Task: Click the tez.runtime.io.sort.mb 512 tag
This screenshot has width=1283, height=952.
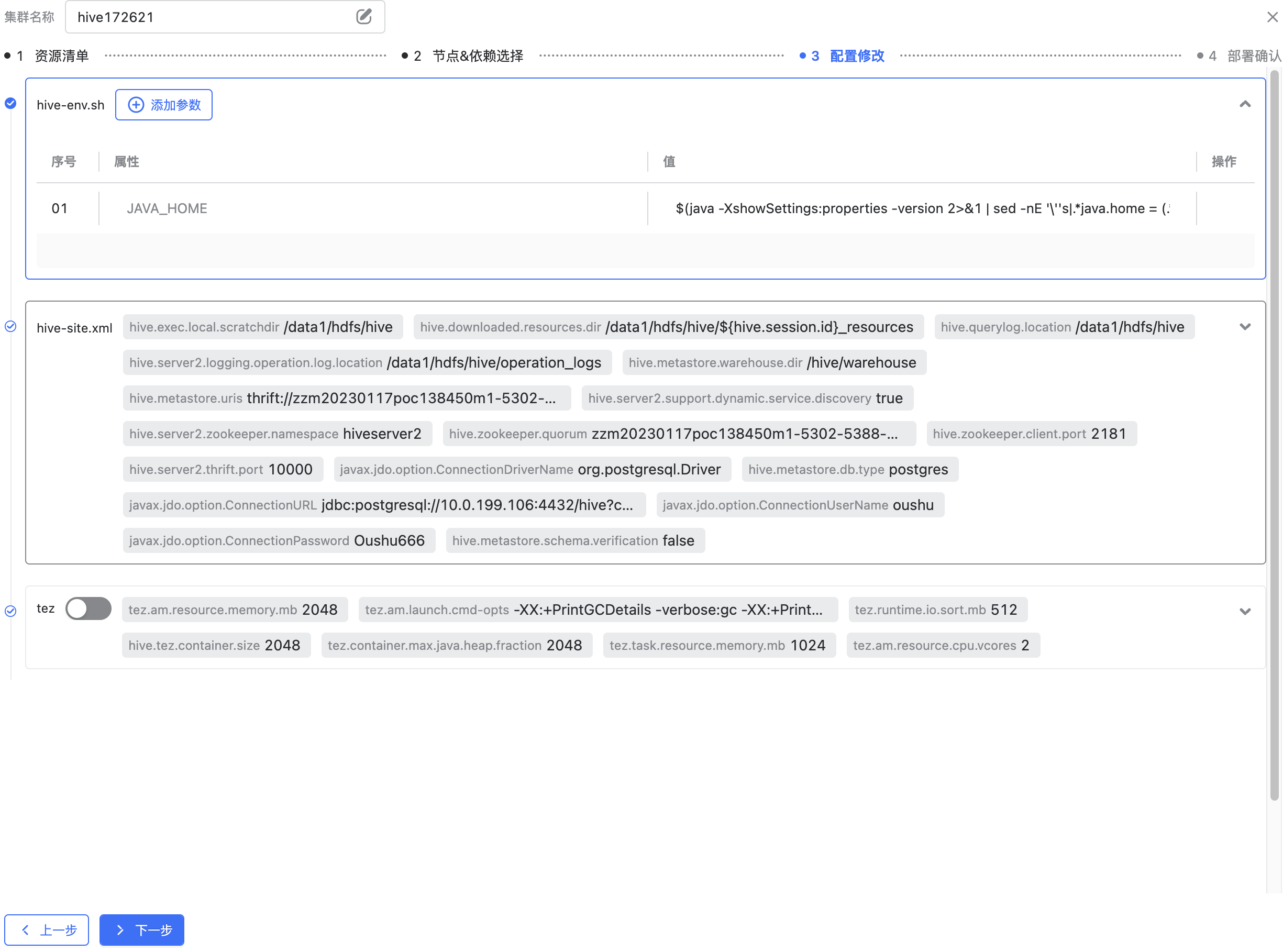Action: [x=938, y=610]
